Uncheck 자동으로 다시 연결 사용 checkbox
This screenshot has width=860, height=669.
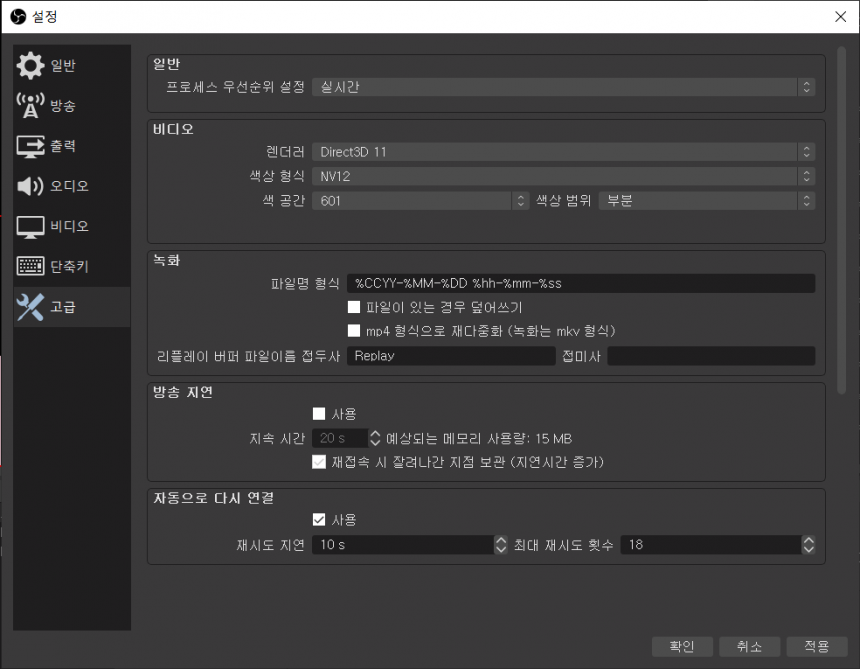pos(319,520)
